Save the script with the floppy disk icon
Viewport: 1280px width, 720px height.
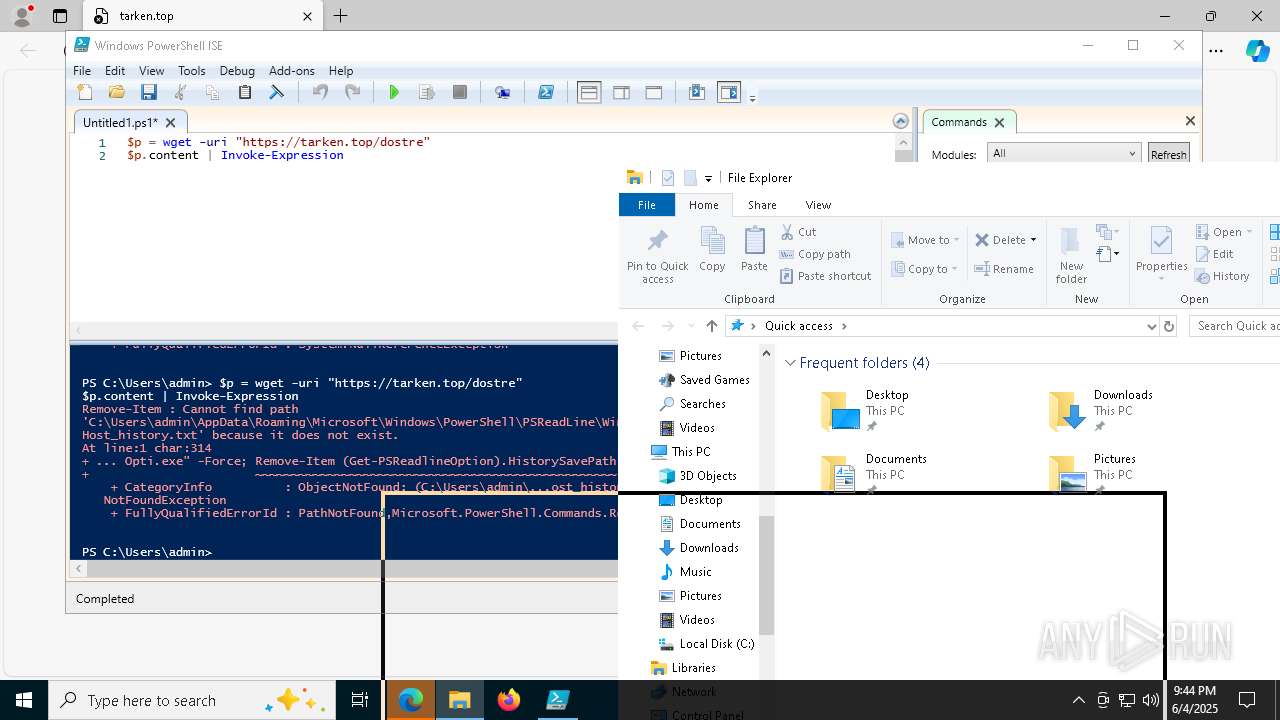[149, 92]
